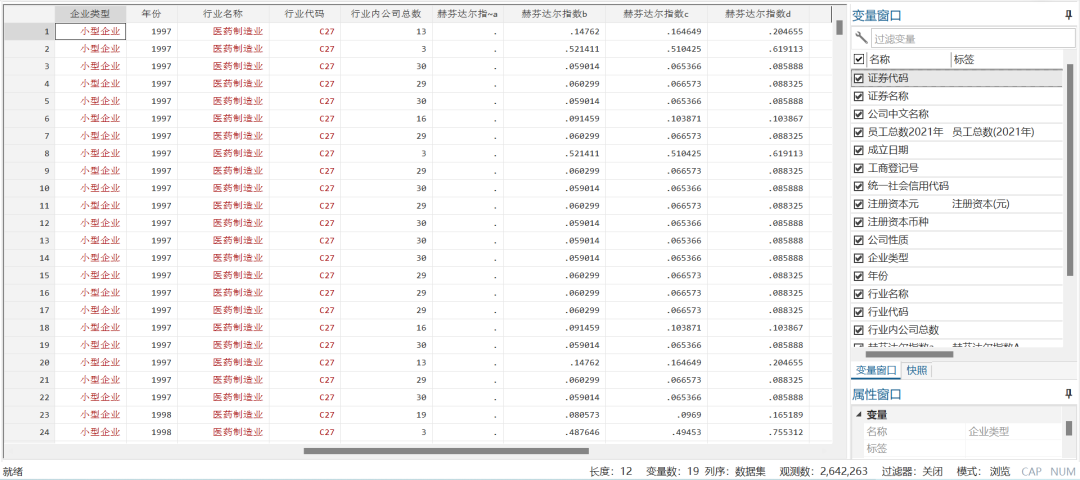Screen dimensions: 1080x480
Task: Uncheck the 年份 variable checkbox
Action: click(x=858, y=276)
